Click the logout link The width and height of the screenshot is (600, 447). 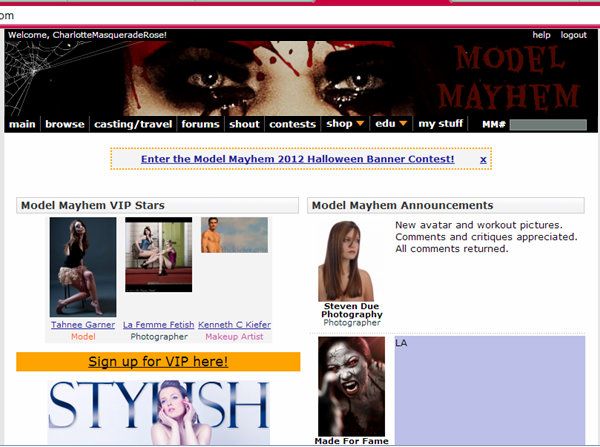pos(573,35)
